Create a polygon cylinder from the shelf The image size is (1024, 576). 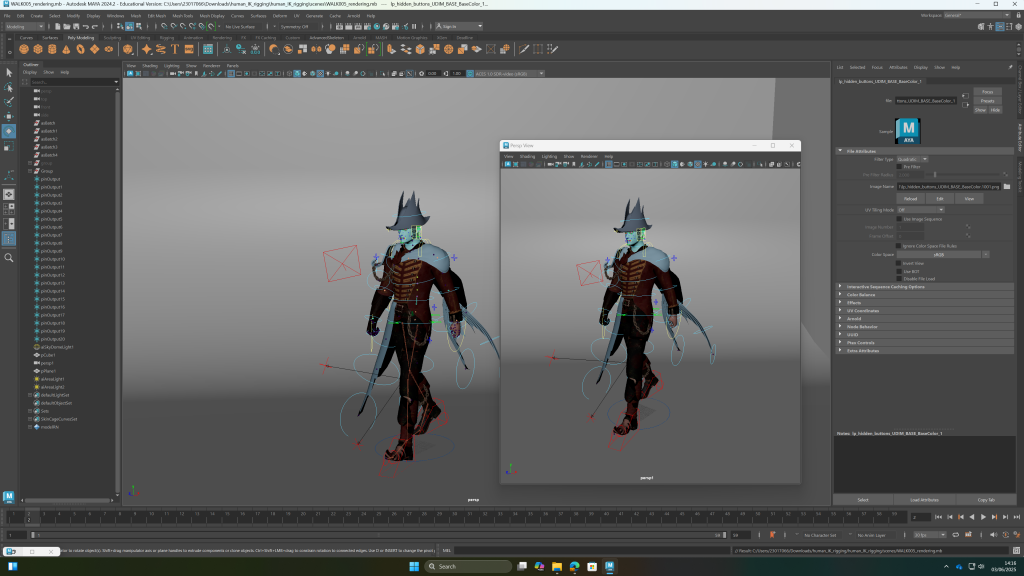(52, 49)
